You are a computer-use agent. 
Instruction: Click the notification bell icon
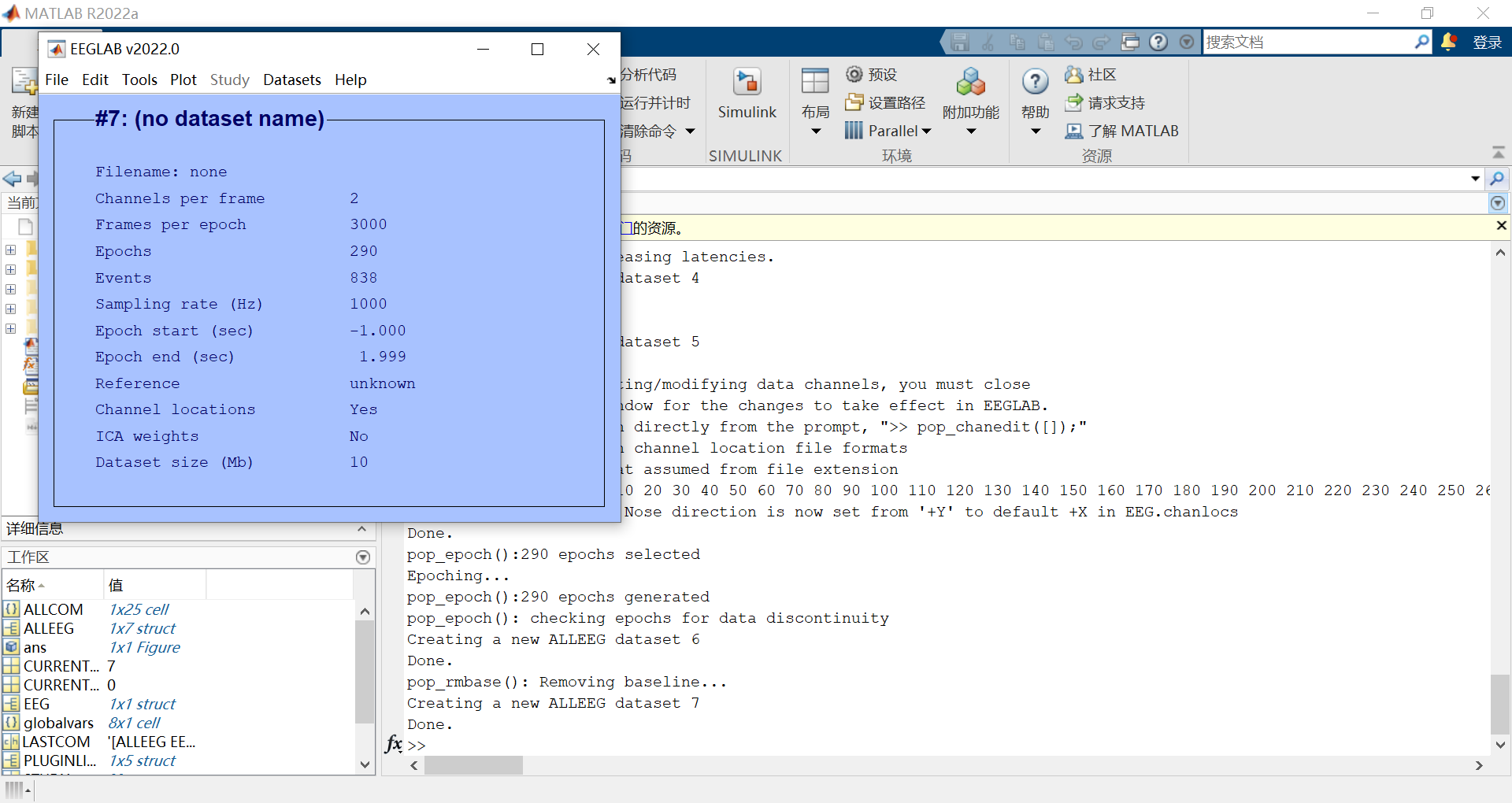pos(1448,42)
